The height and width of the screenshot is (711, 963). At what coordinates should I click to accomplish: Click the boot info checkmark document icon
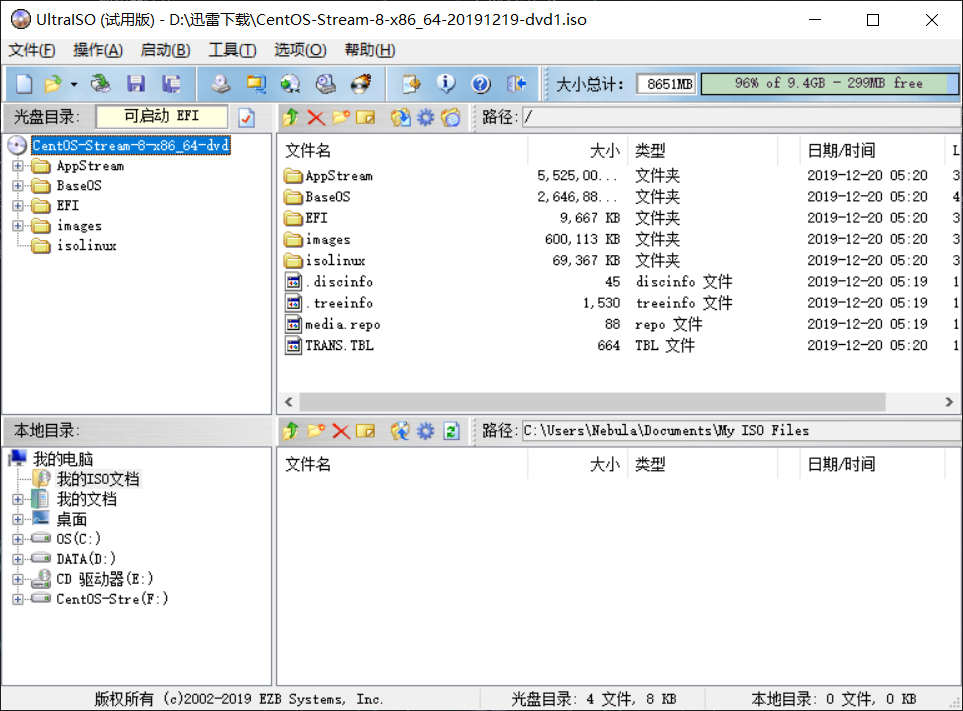(246, 117)
